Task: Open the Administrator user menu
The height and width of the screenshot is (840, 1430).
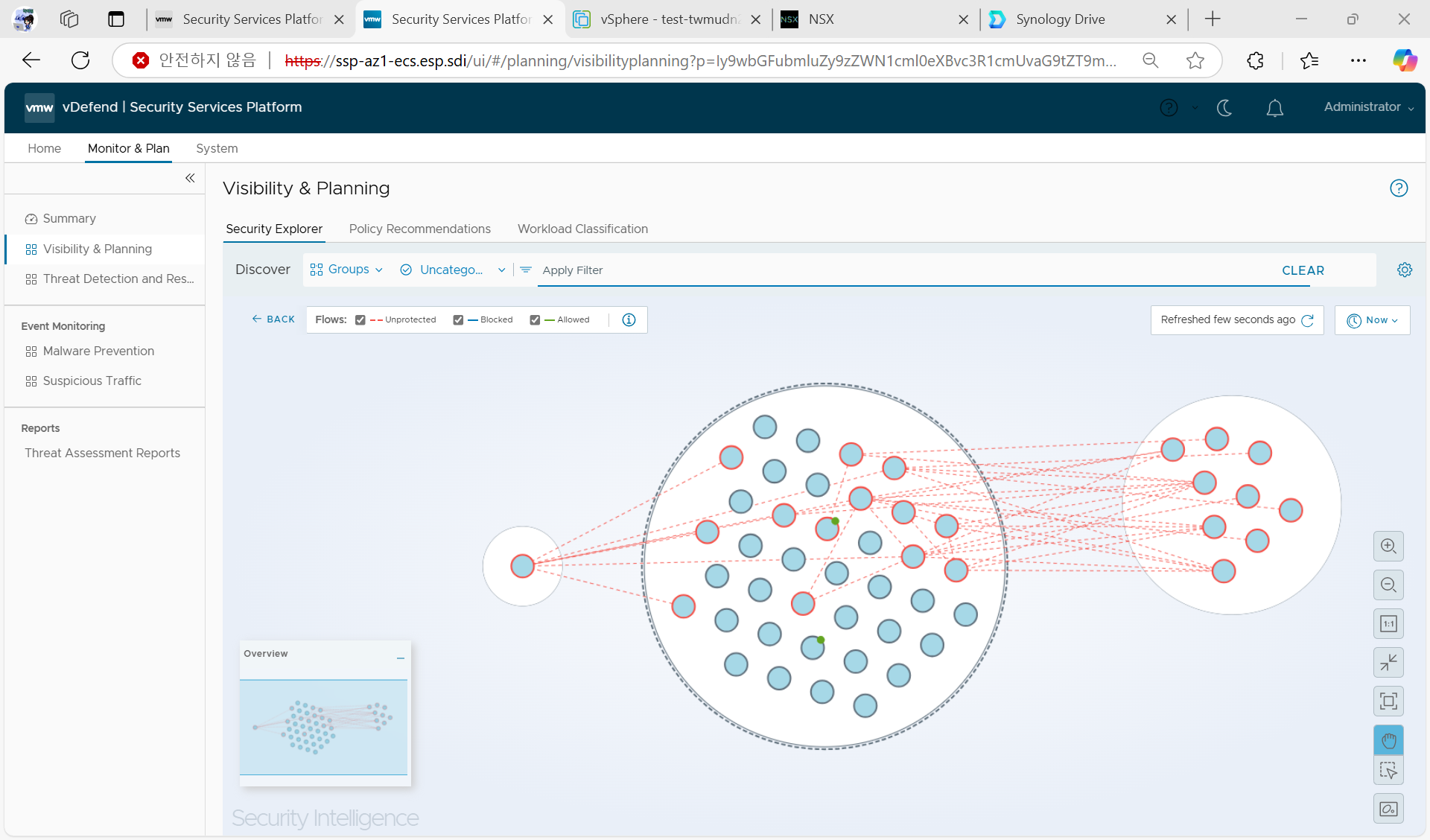Action: pos(1368,107)
